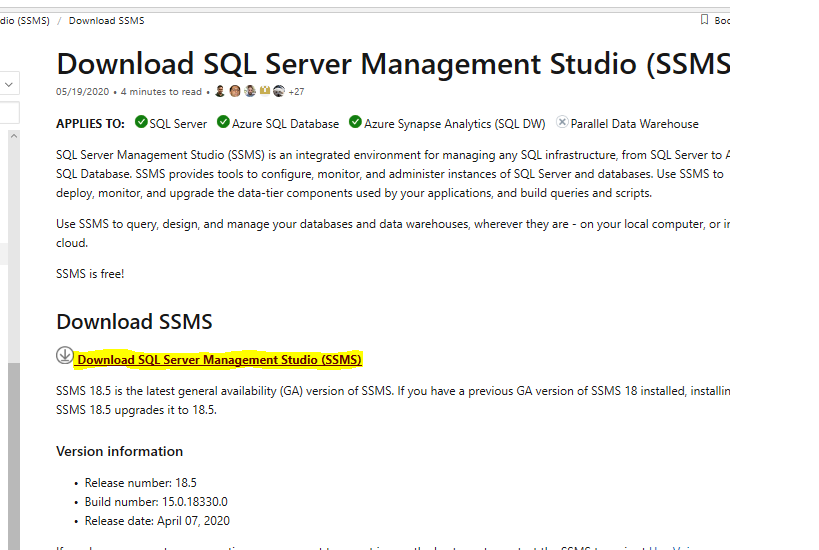The image size is (819, 550).
Task: Click the 'APPLIES TO:' label
Action: (90, 124)
